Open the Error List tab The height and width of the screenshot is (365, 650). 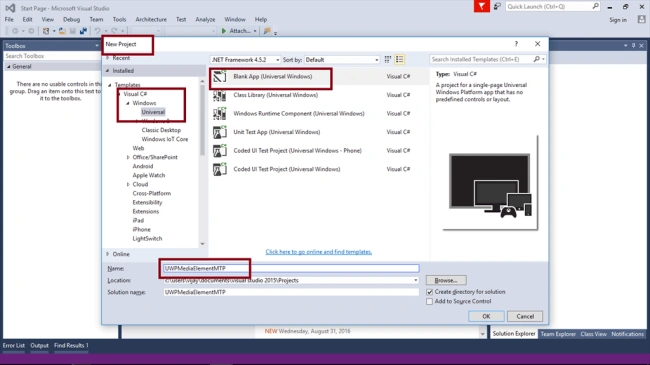click(x=14, y=346)
